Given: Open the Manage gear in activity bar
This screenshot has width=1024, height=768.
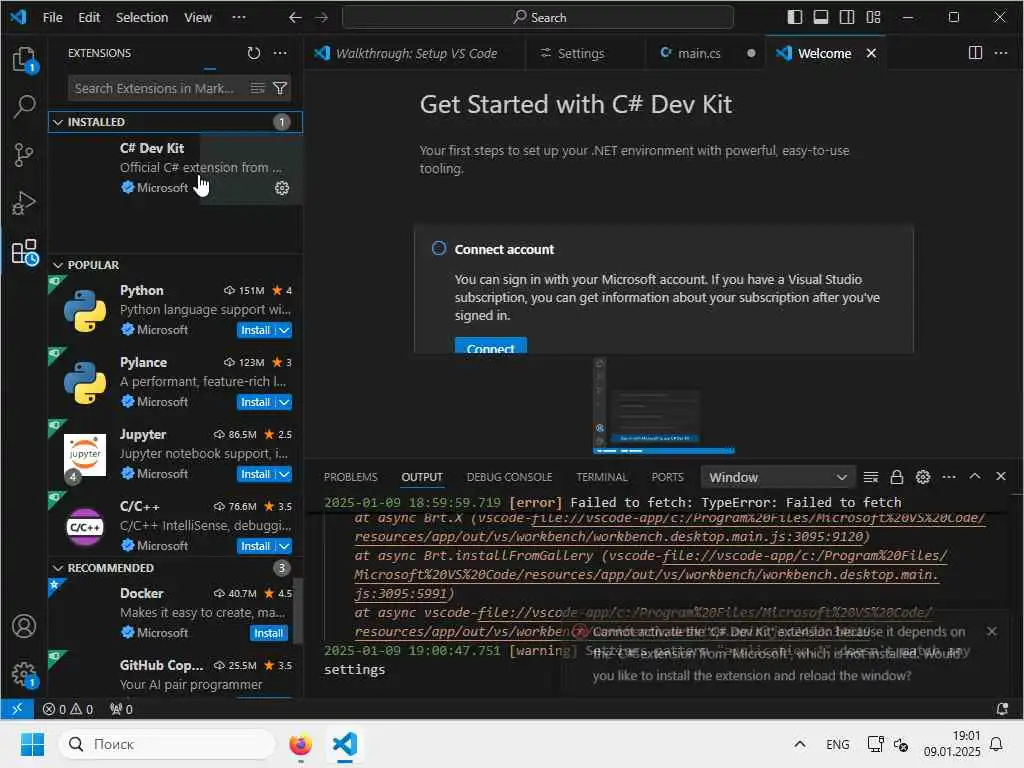Looking at the screenshot, I should (x=24, y=675).
